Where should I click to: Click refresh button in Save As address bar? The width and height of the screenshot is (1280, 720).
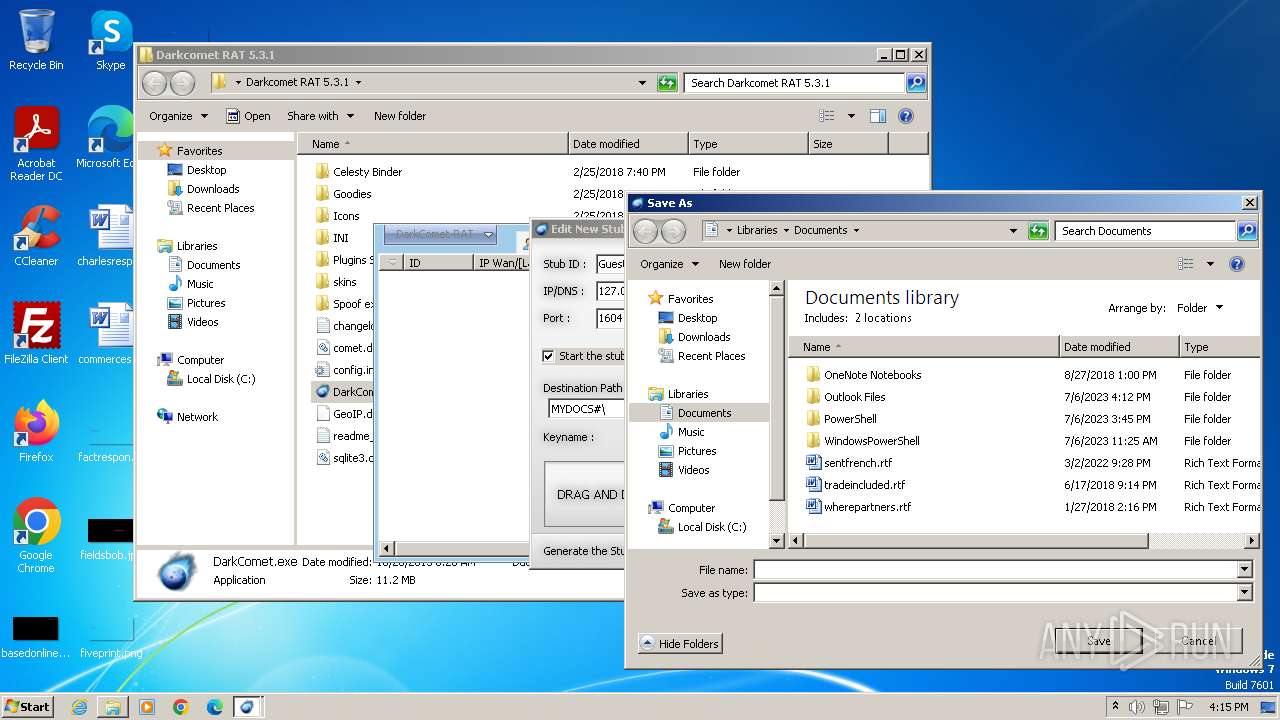click(1038, 231)
